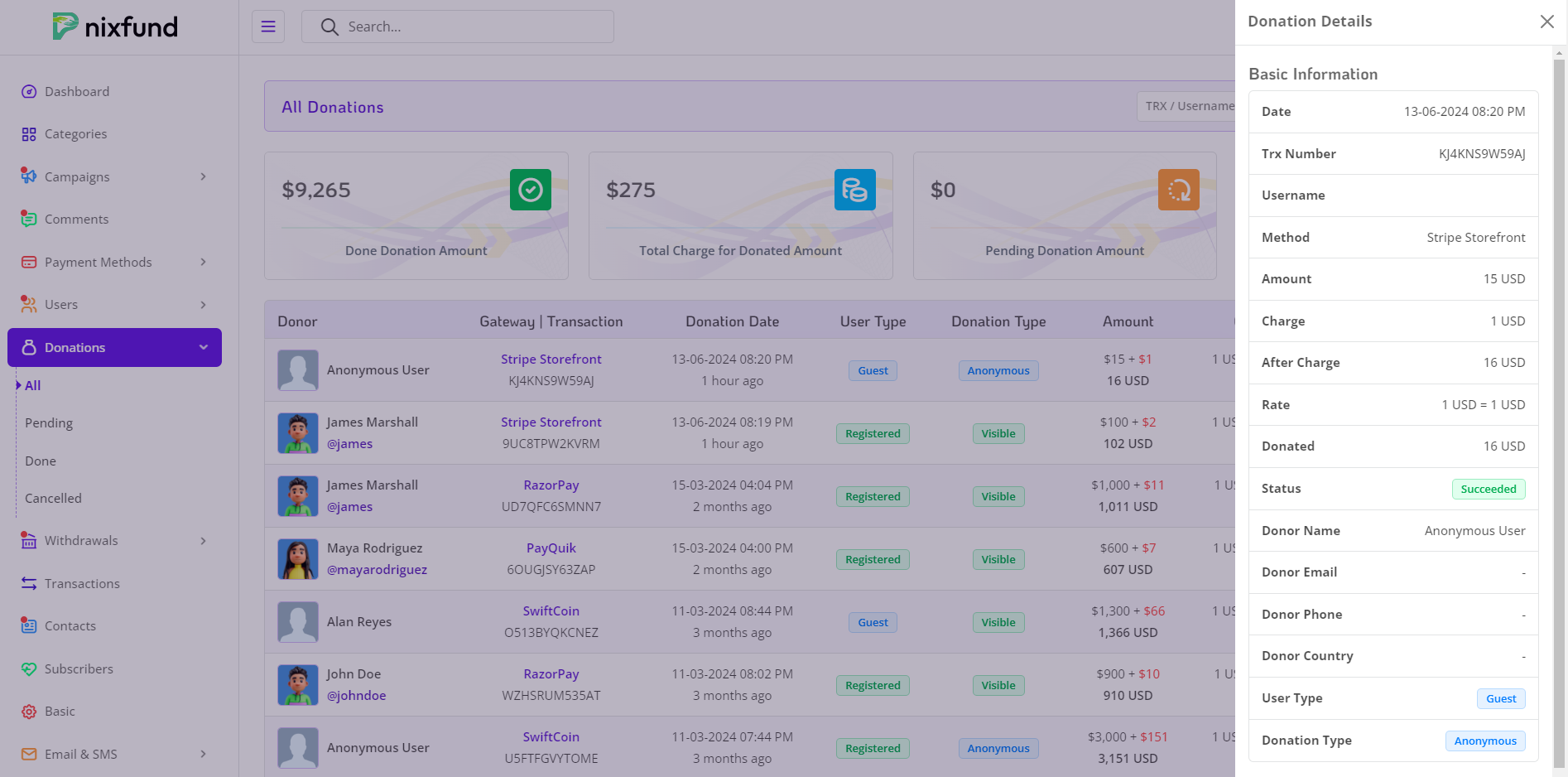
Task: Open the @mayarodriguez user link
Action: tap(377, 570)
